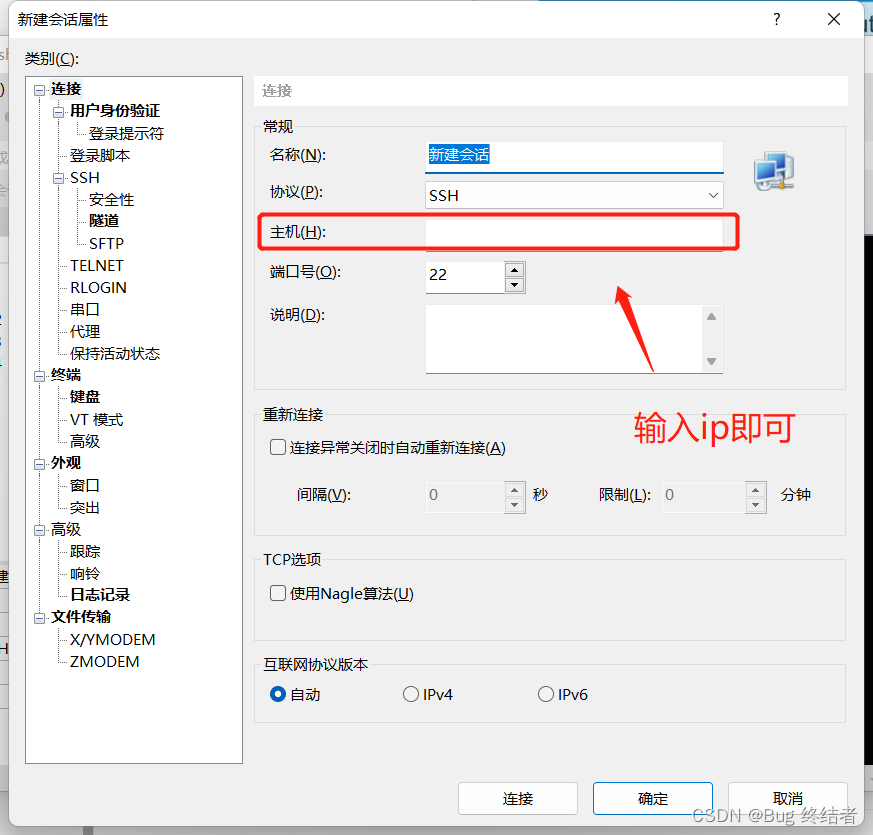Increase port number with up arrow

coord(514,269)
